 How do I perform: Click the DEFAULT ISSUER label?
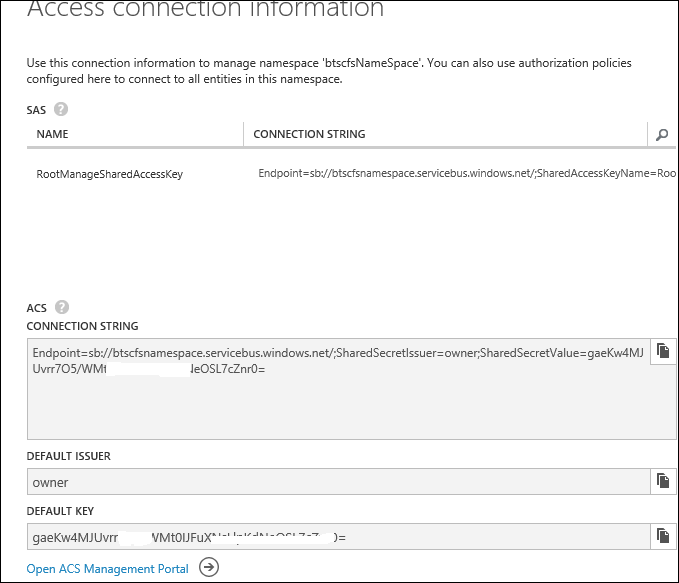coord(68,456)
